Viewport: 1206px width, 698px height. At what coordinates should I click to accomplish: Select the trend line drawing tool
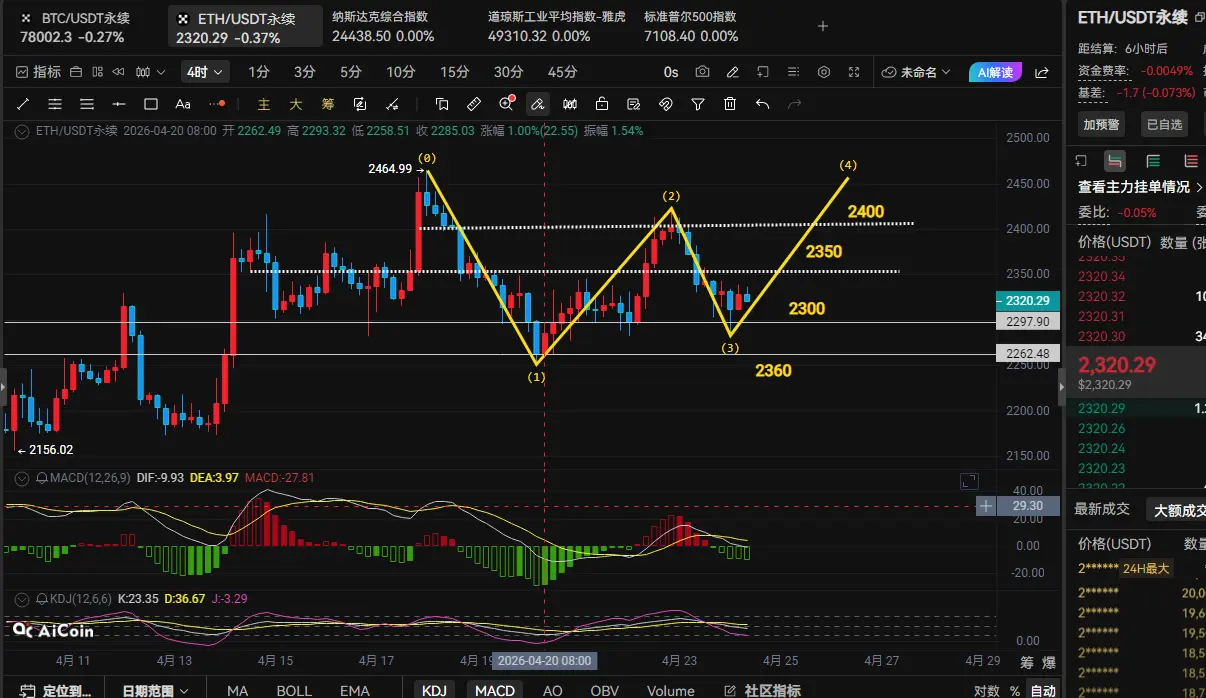coord(24,104)
